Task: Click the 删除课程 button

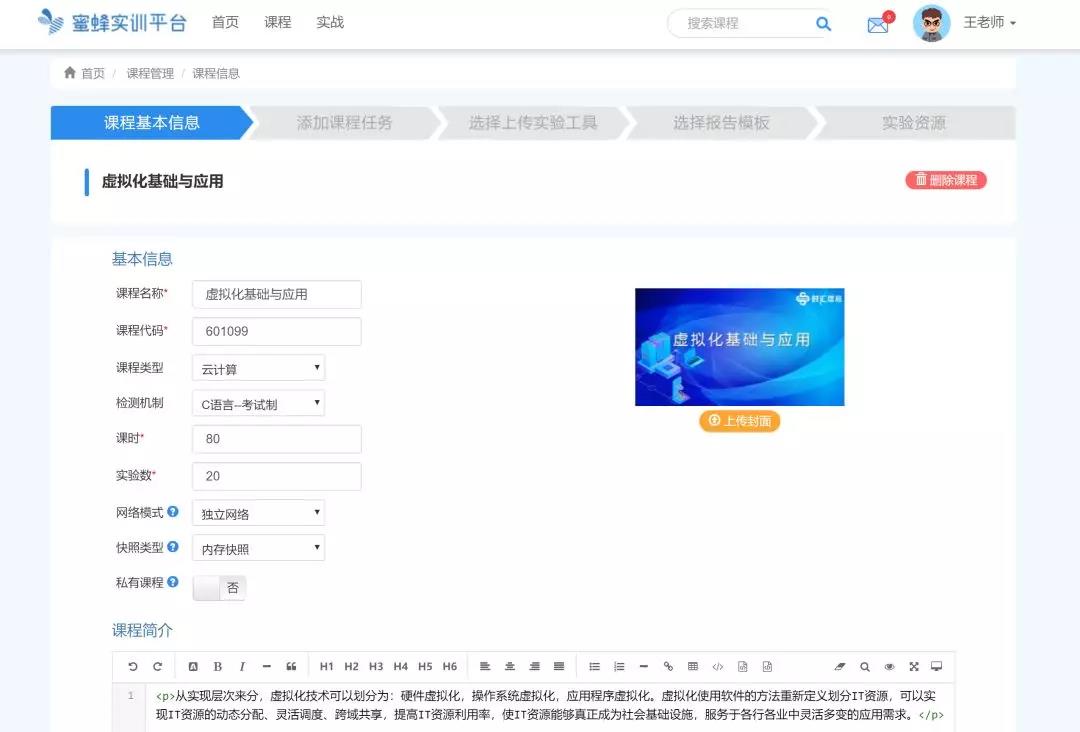Action: 944,180
